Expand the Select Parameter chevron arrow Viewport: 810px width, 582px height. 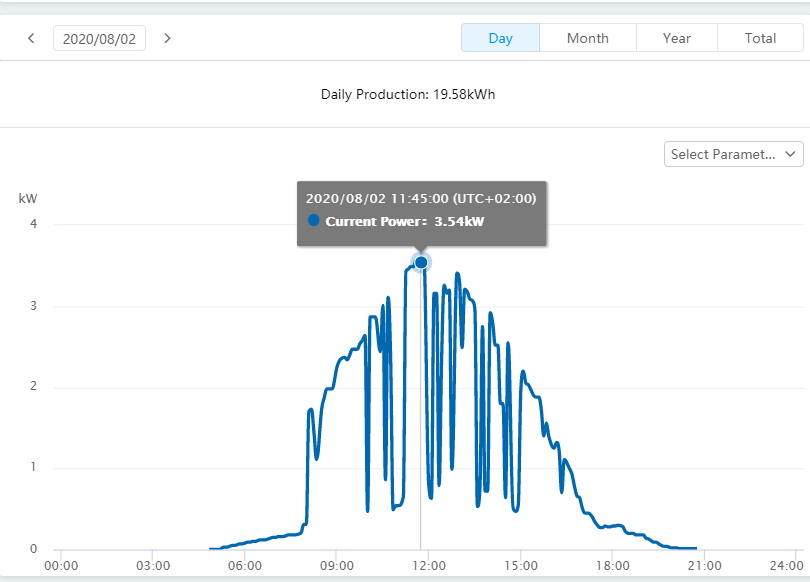pos(790,154)
